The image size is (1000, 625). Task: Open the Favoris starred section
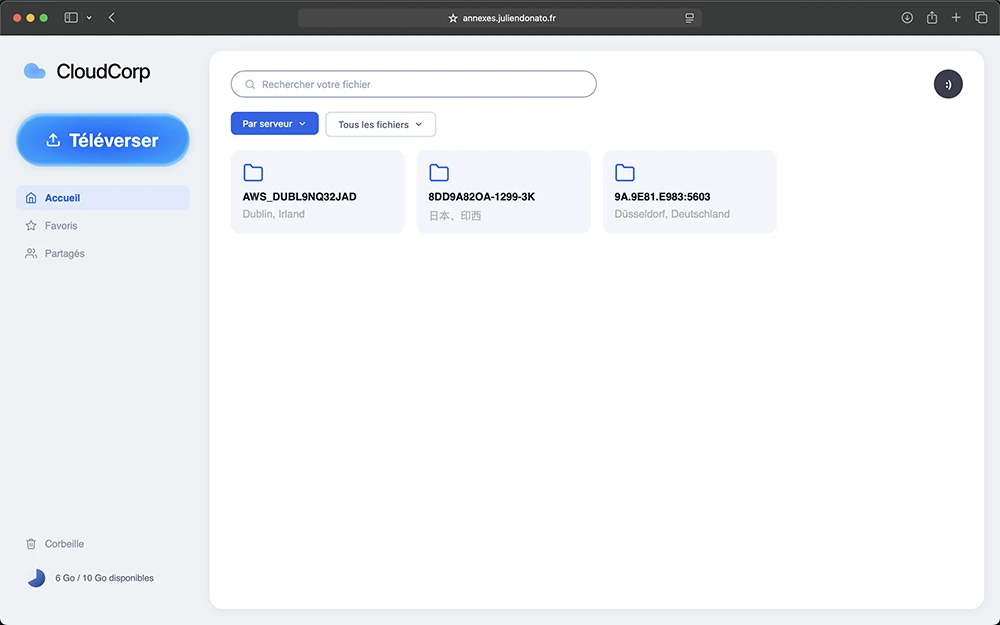[60, 226]
